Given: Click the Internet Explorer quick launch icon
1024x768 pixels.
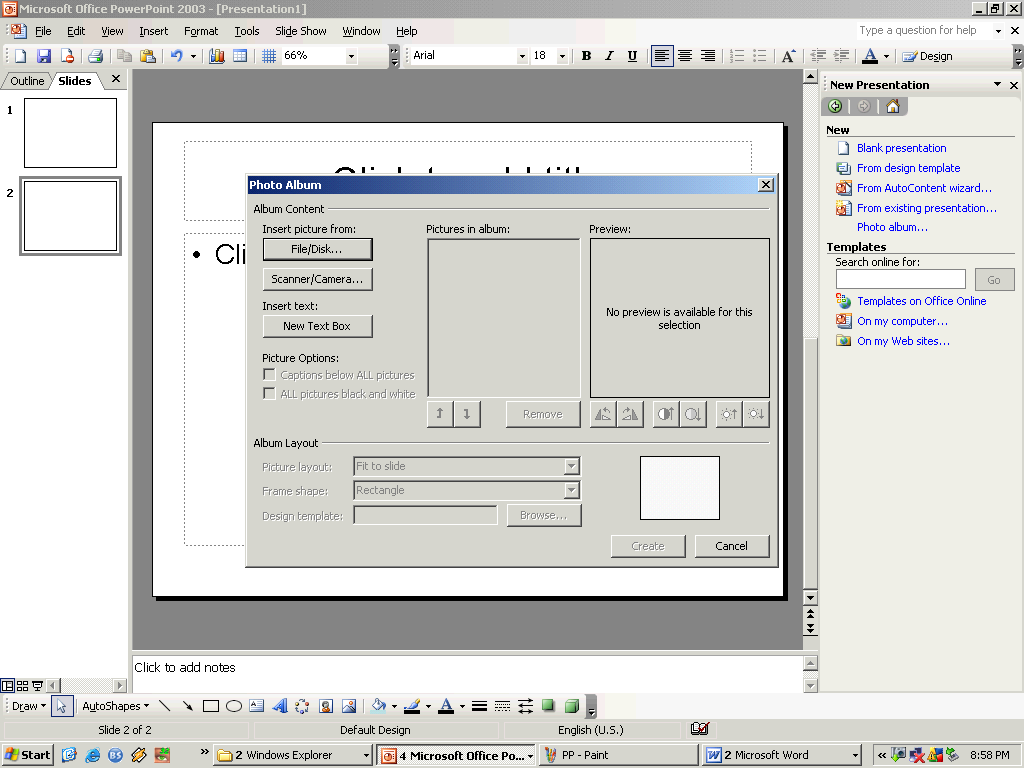Looking at the screenshot, I should click(92, 755).
